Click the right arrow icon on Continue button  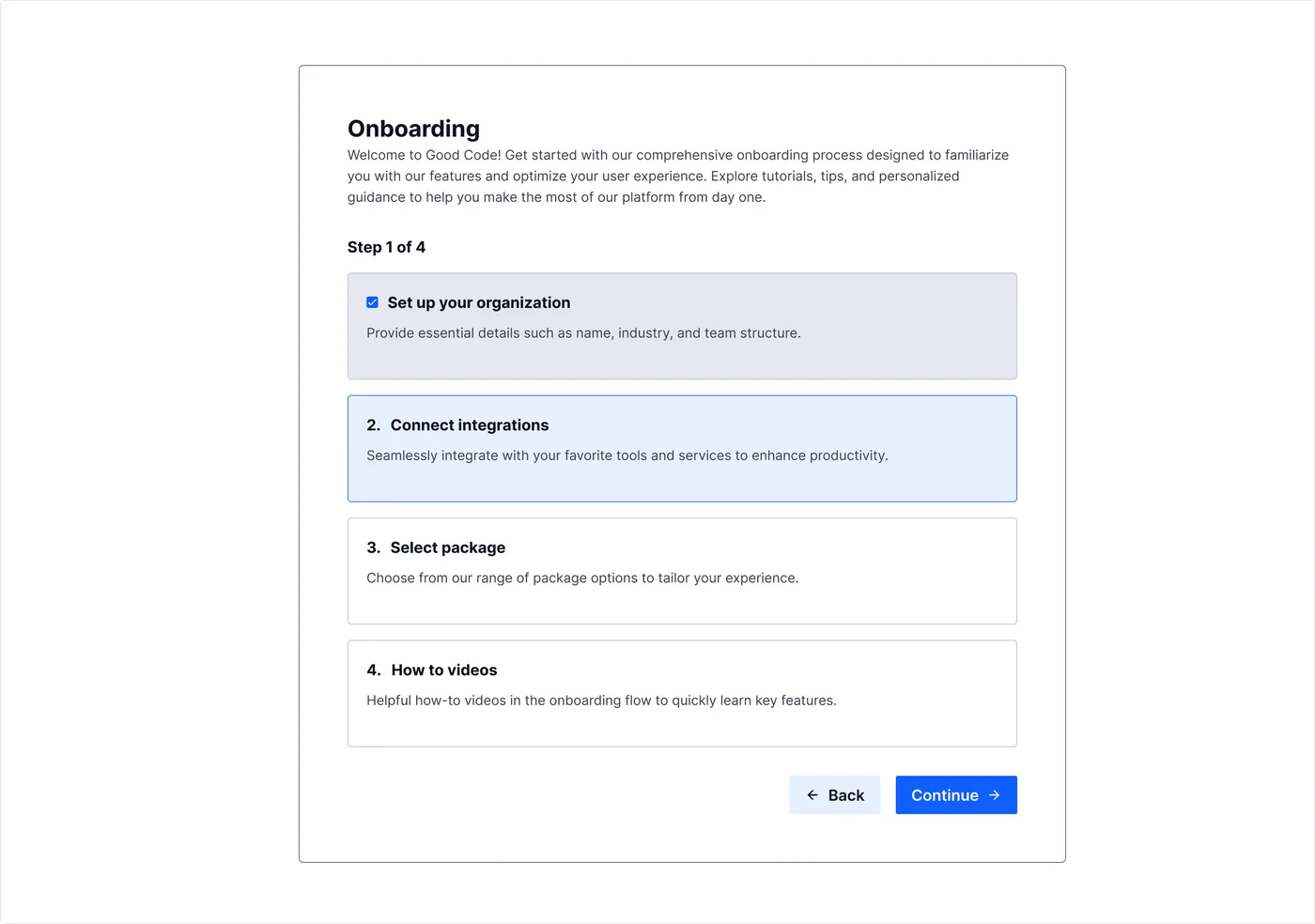coord(995,795)
